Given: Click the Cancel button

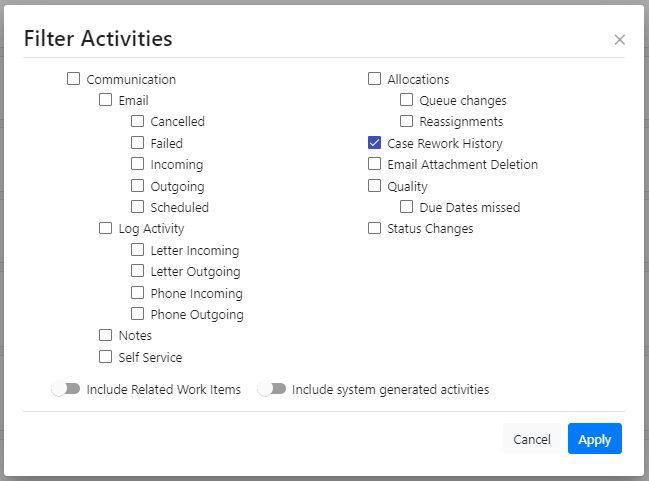Looking at the screenshot, I should tap(532, 439).
